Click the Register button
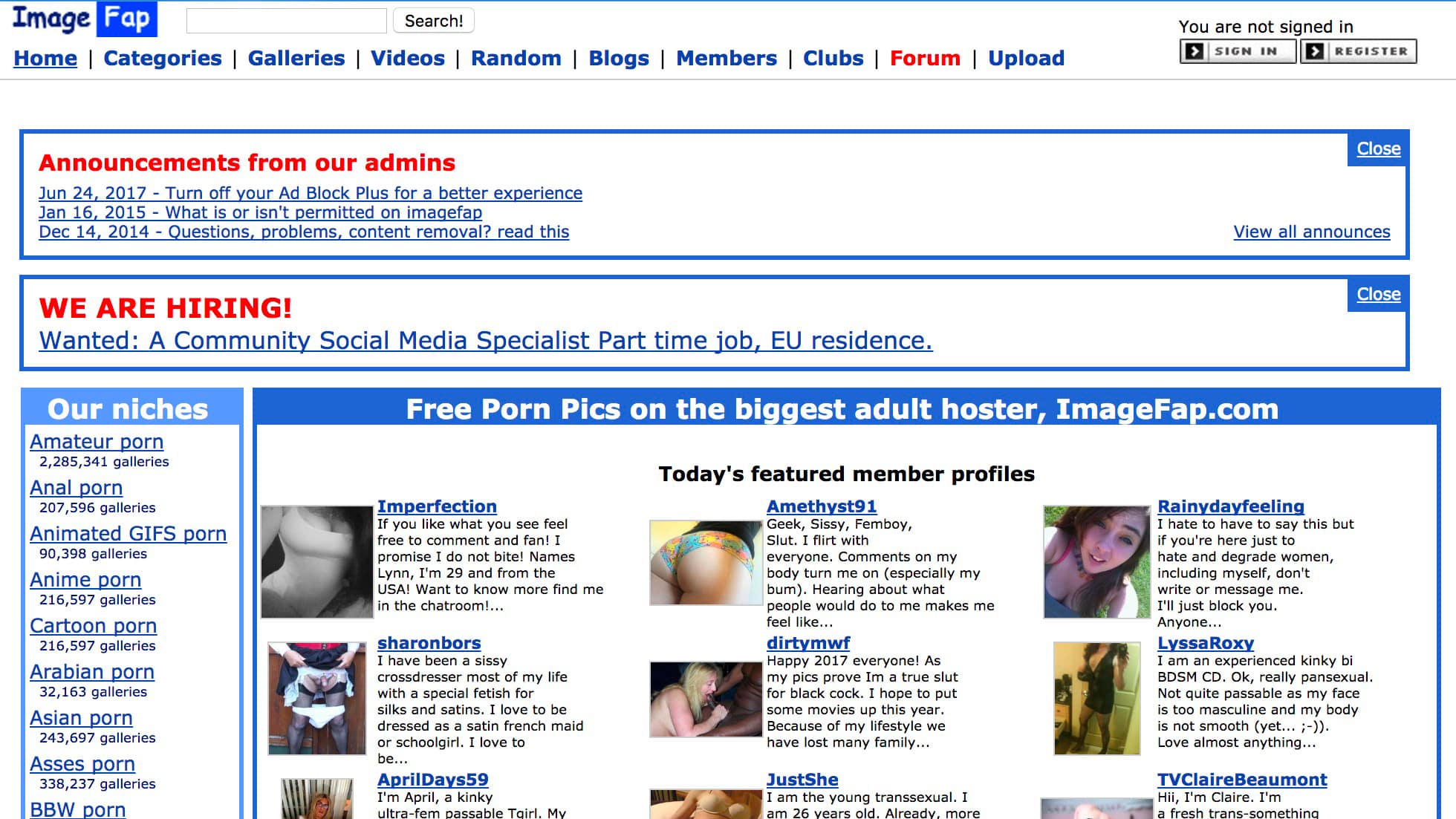 pos(1359,51)
